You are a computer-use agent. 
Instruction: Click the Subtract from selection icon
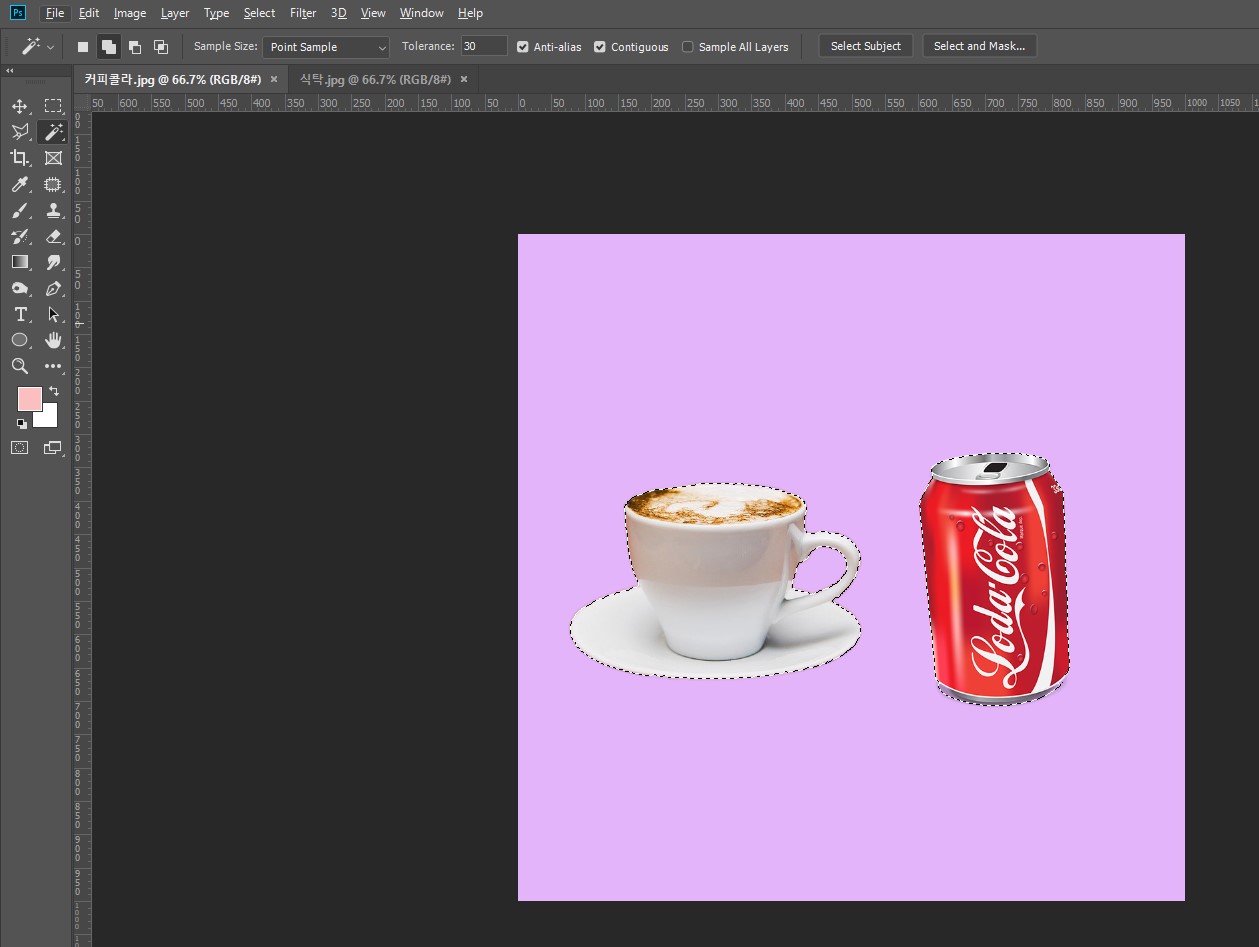coord(135,47)
